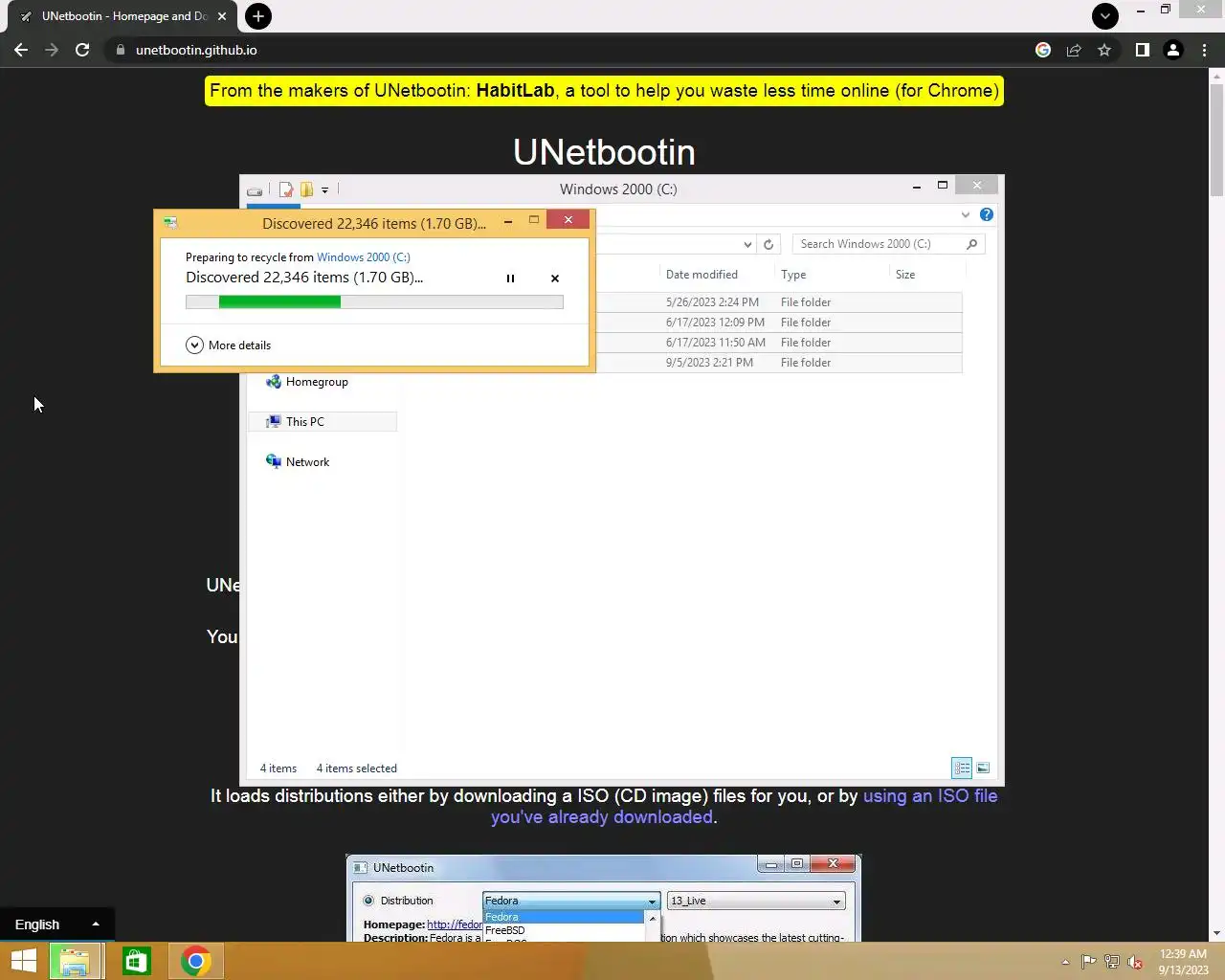This screenshot has height=980, width=1225.
Task: Open the English language selector dropdown
Action: tap(57, 924)
